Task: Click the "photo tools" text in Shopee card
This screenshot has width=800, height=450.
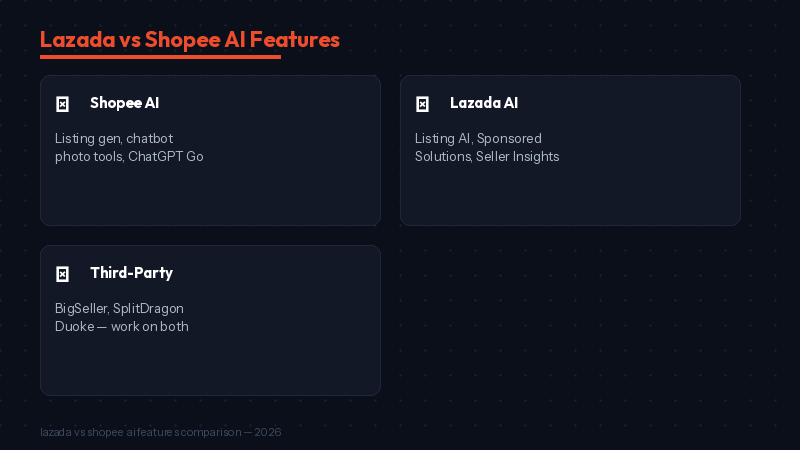Action: 88,157
